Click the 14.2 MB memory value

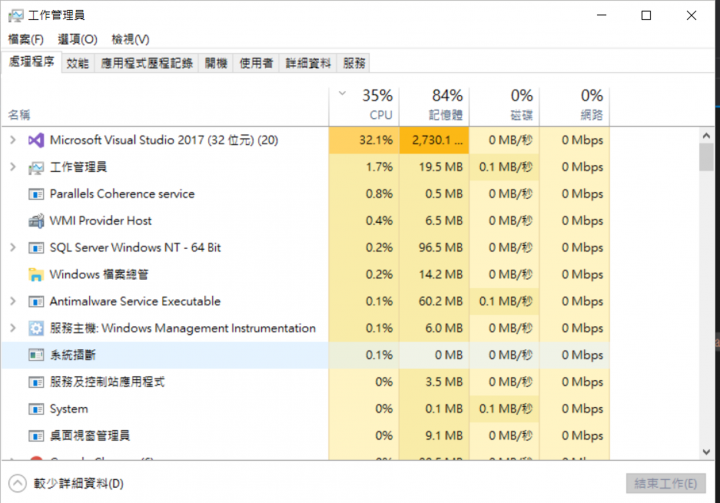click(x=440, y=275)
